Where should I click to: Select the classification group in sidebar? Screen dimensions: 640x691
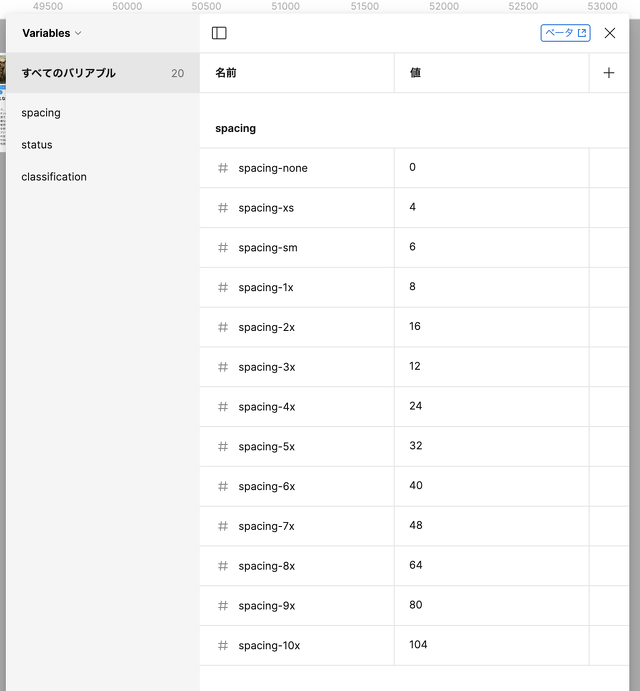[54, 177]
